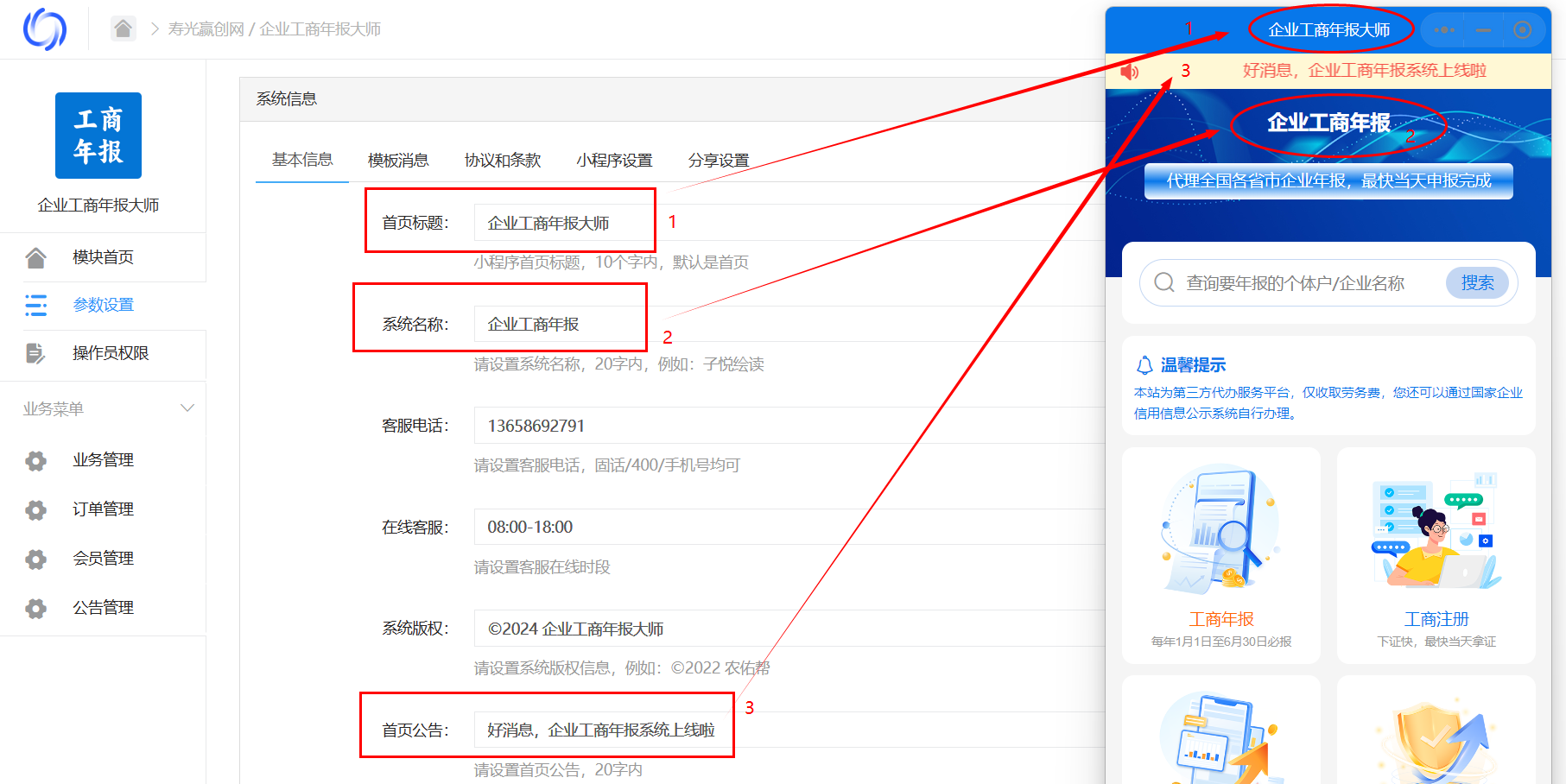Switch to the 基本信息 tab
The height and width of the screenshot is (784, 1566).
click(302, 160)
